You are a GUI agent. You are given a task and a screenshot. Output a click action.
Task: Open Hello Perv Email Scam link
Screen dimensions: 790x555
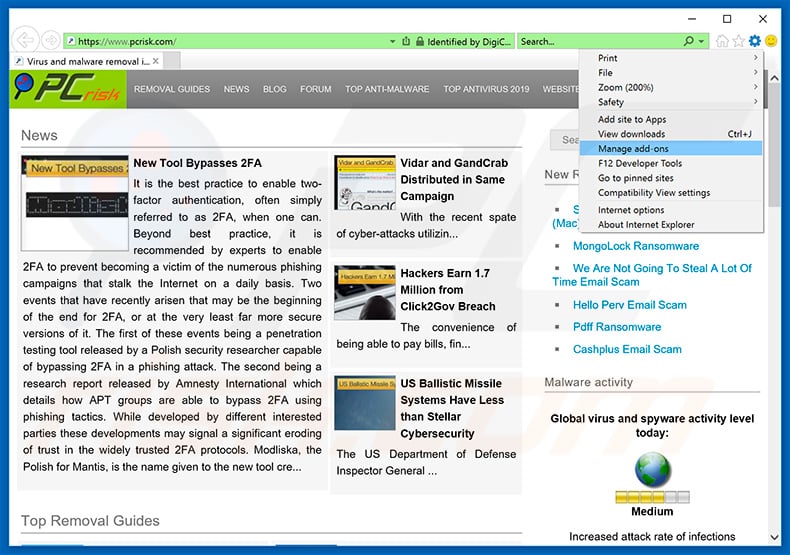(630, 305)
